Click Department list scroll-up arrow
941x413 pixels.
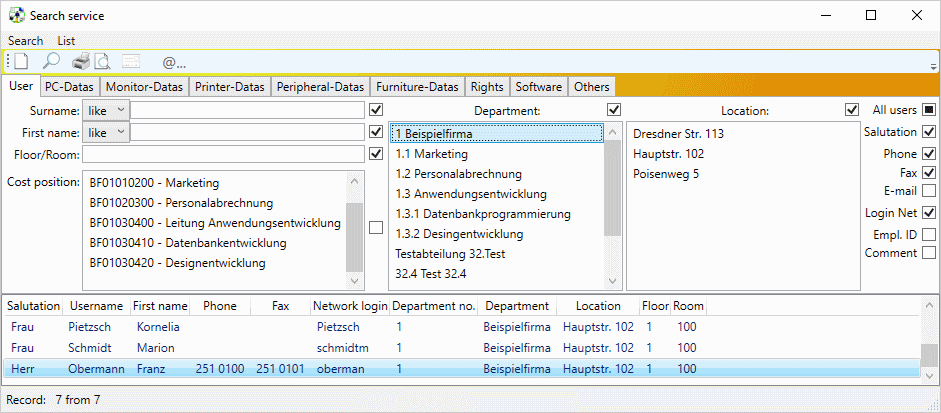[612, 133]
